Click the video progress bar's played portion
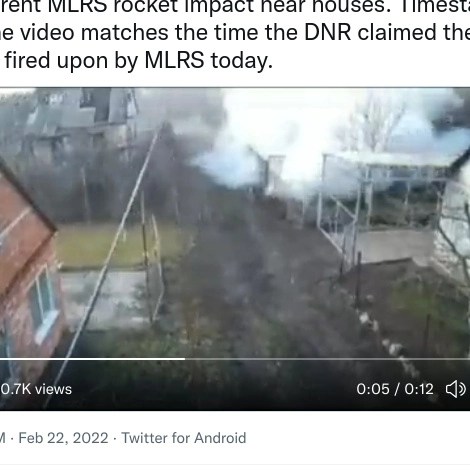470x470 pixels. point(92,359)
